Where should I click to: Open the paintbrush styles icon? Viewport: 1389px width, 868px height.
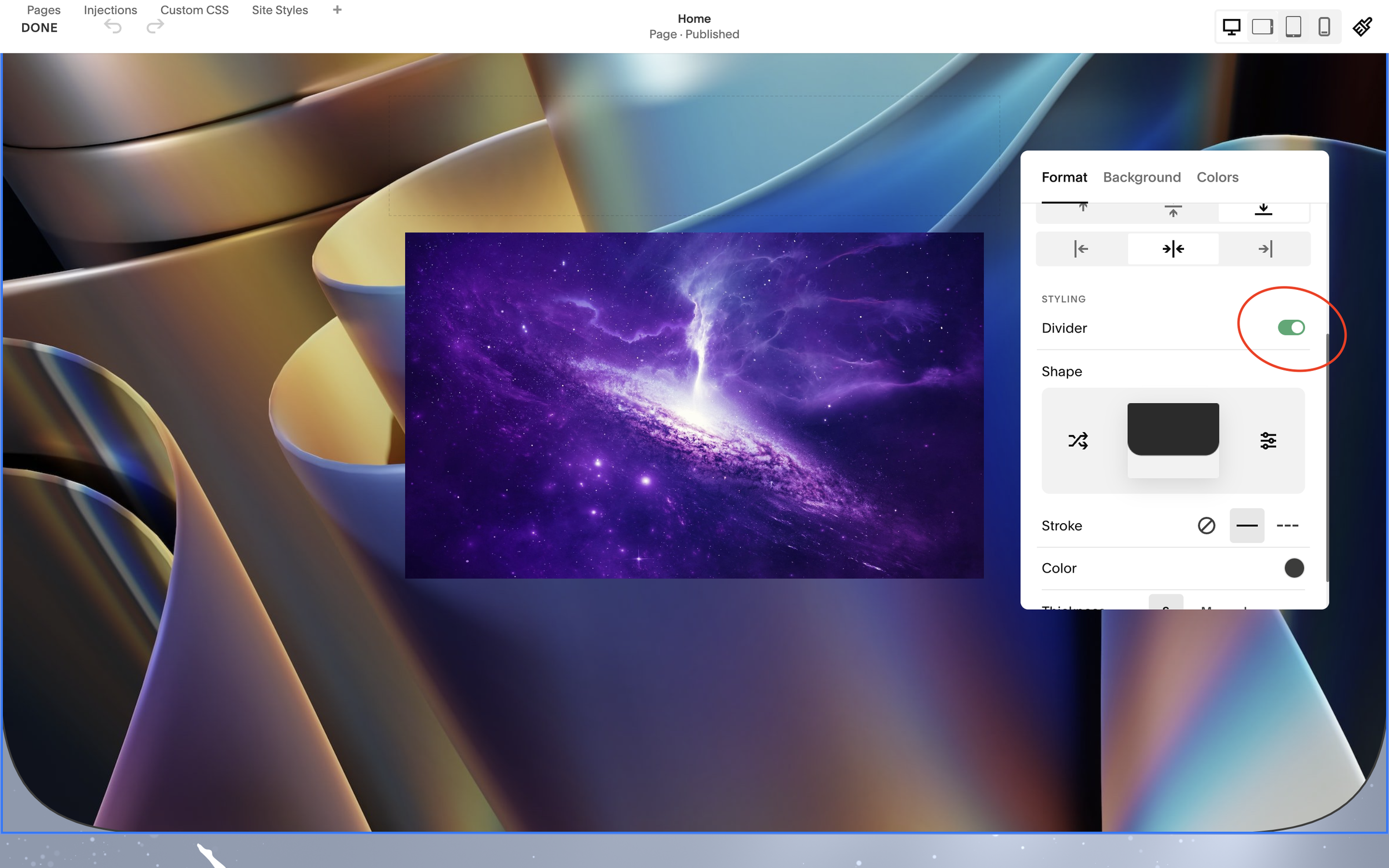1362,27
